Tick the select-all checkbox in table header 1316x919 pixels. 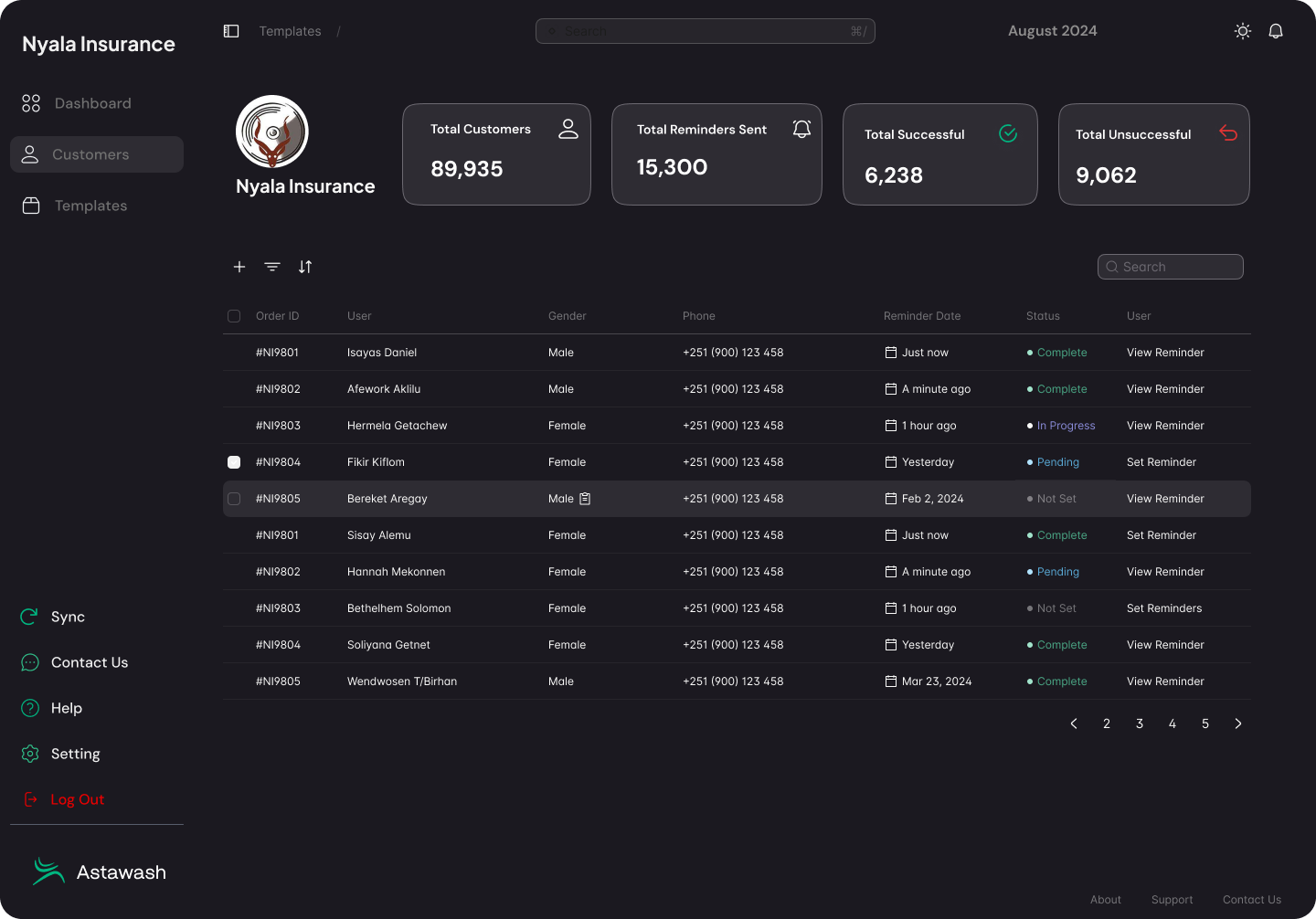click(234, 316)
